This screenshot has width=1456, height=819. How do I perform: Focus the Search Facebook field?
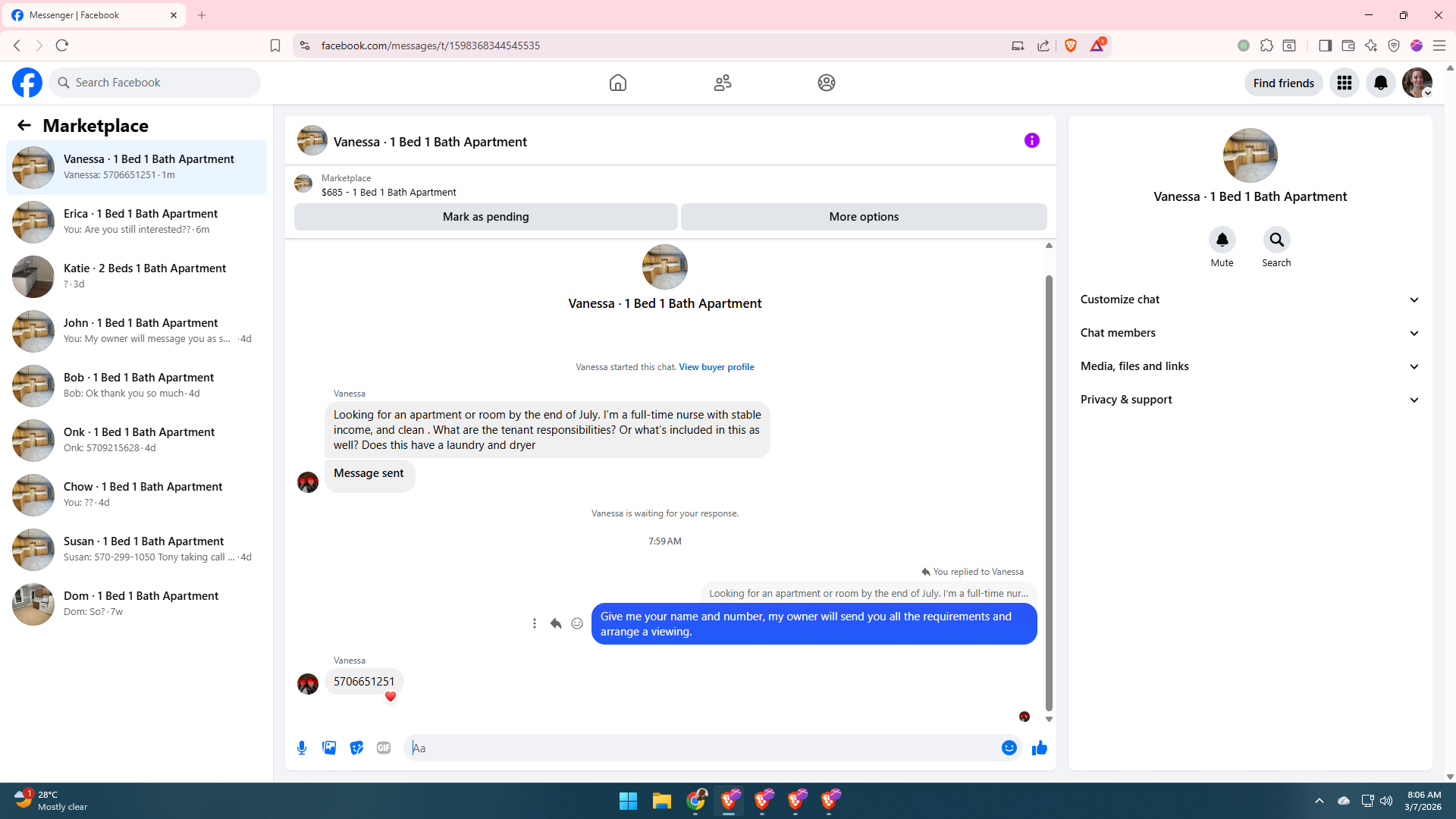[155, 83]
